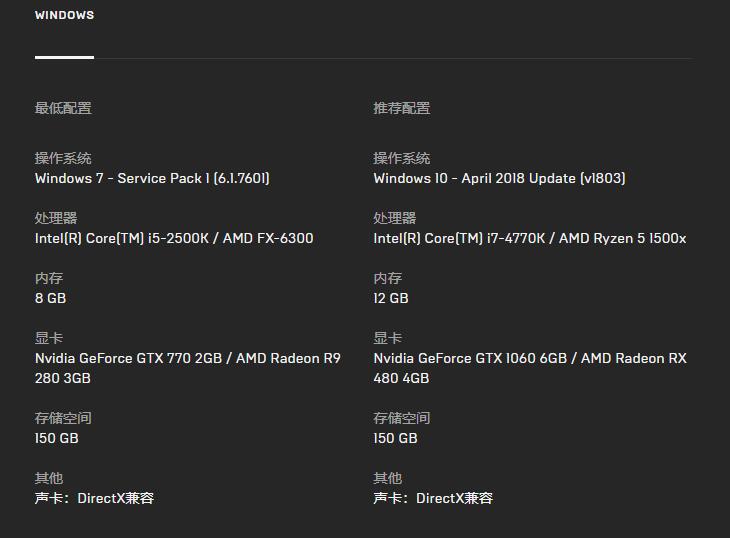The image size is (730, 538).
Task: Click the Windows 7 Service Pack 1 text
Action: click(x=152, y=178)
